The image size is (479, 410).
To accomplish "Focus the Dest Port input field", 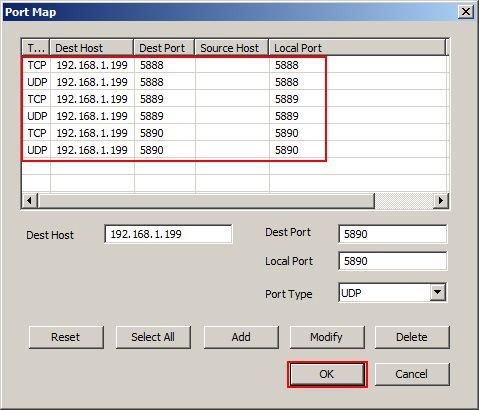I will coord(392,234).
